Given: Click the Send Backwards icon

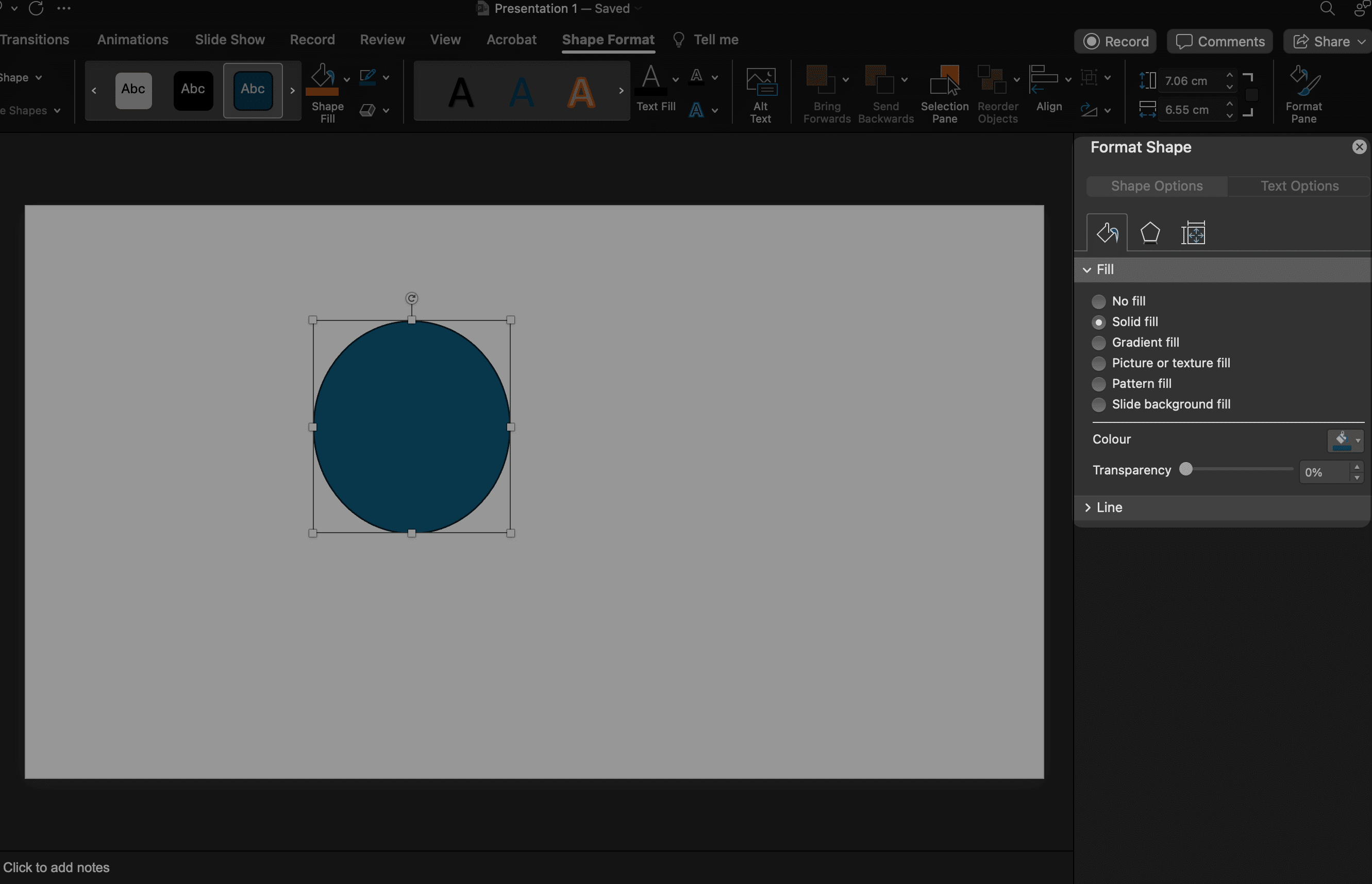Looking at the screenshot, I should tap(880, 79).
